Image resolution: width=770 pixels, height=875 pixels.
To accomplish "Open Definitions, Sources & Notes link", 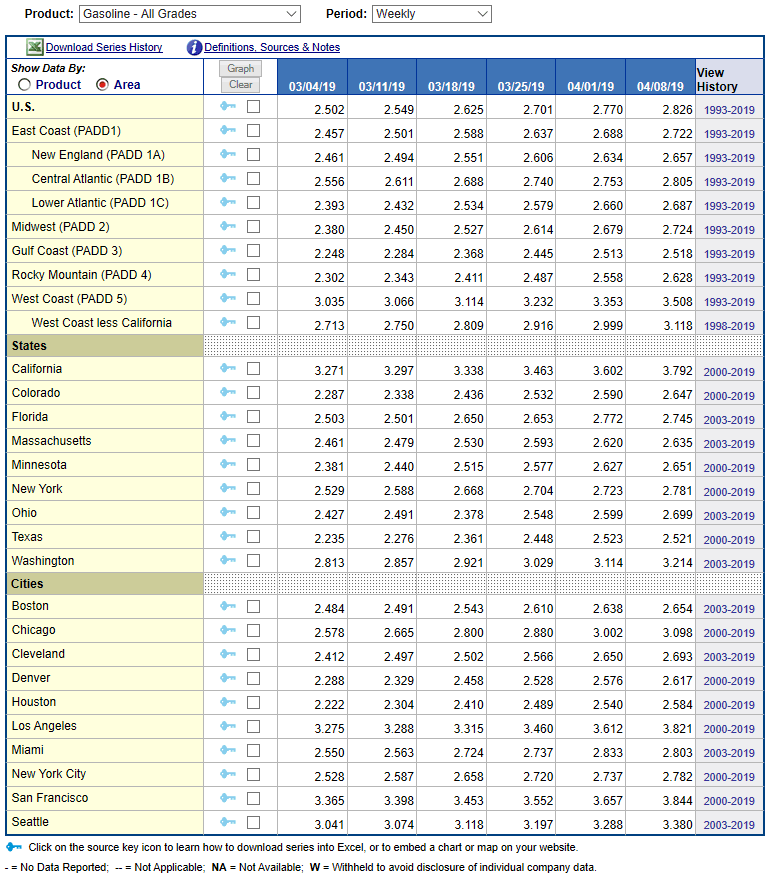I will pos(271,47).
